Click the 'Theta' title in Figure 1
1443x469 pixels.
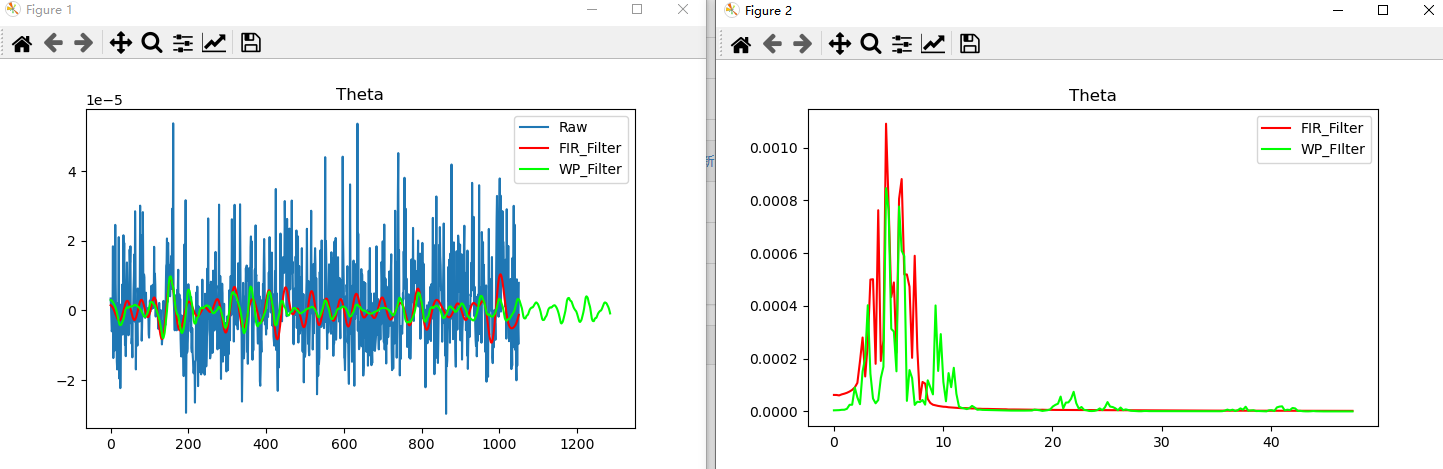pyautogui.click(x=360, y=95)
